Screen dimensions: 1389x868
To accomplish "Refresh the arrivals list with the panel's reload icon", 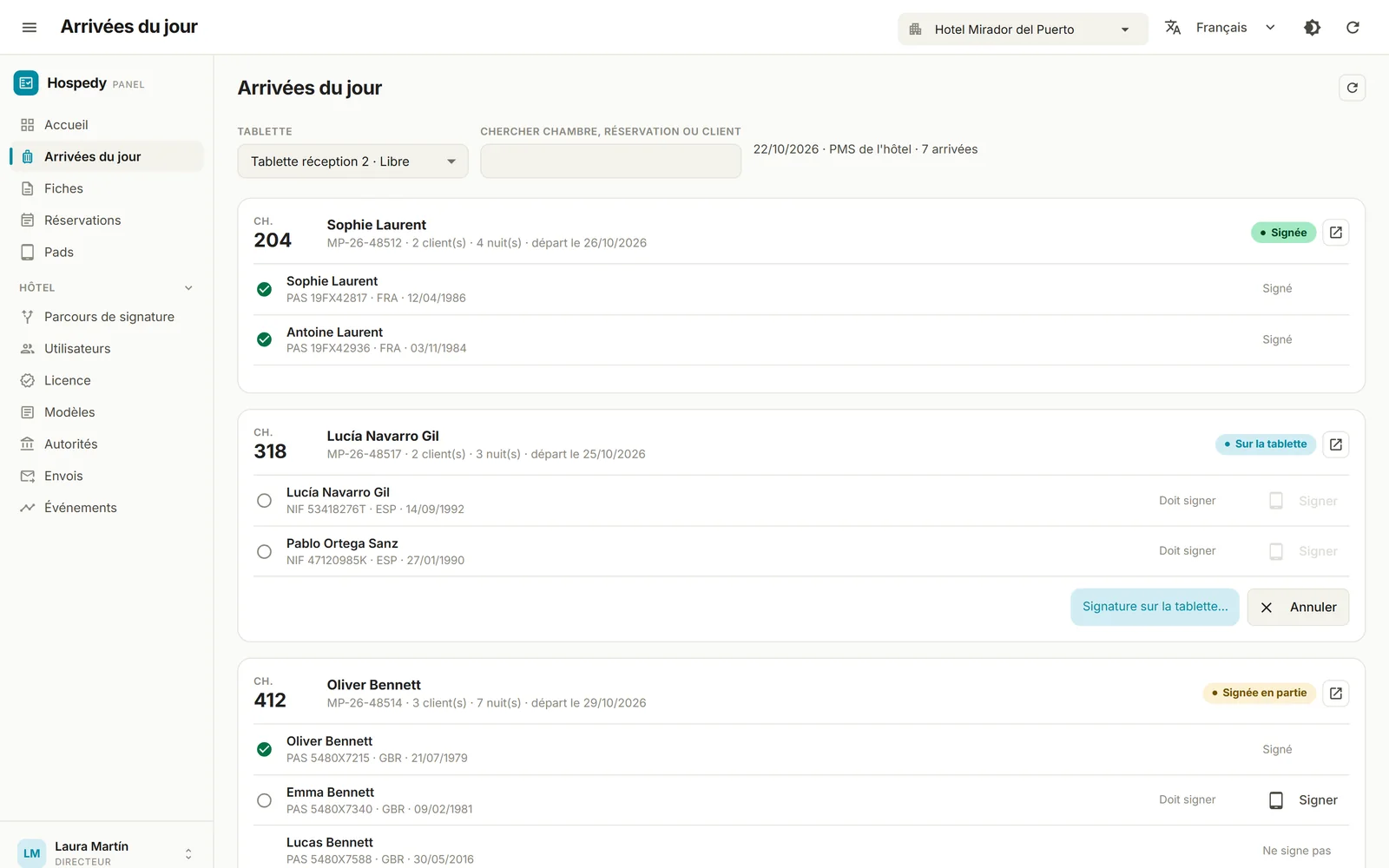I will [1352, 88].
